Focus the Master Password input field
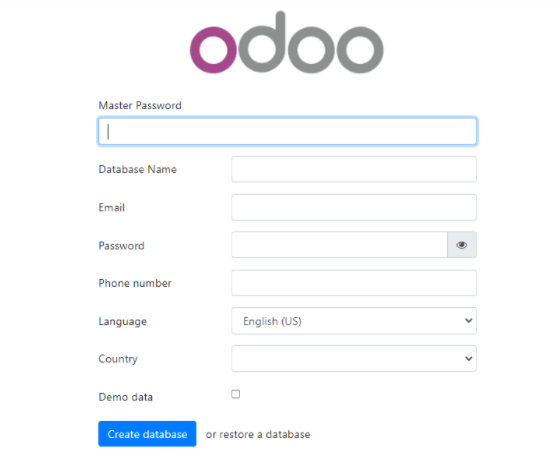 [287, 132]
